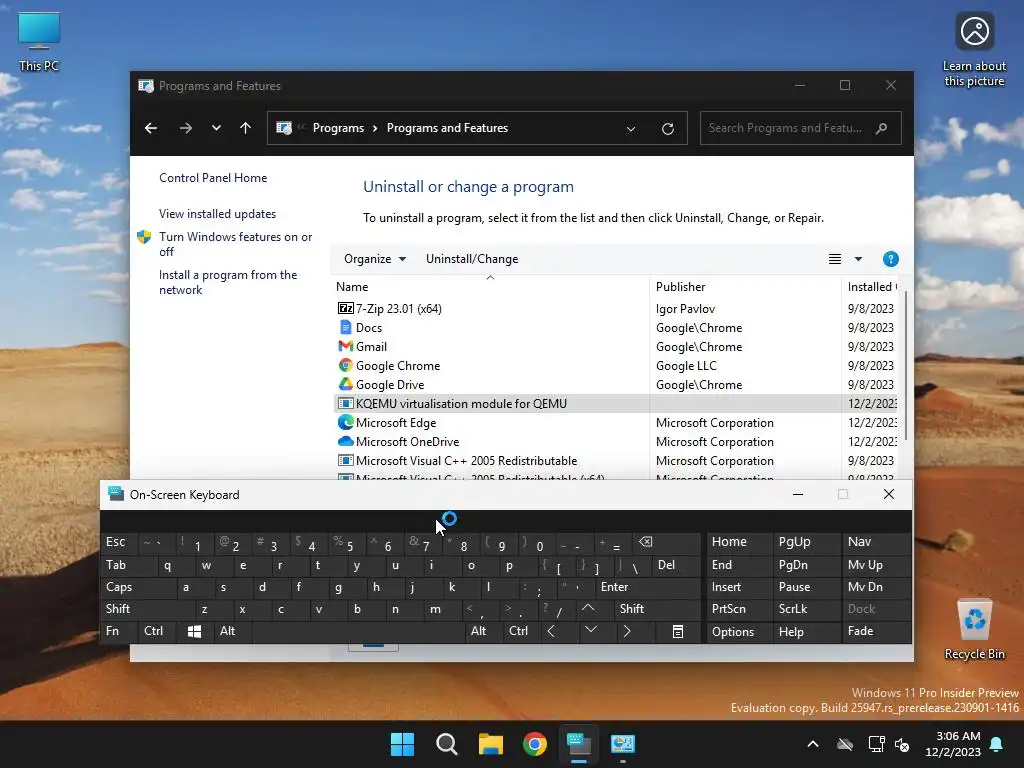Open the Recycle Bin desktop icon
The image size is (1024, 768).
coord(974,630)
